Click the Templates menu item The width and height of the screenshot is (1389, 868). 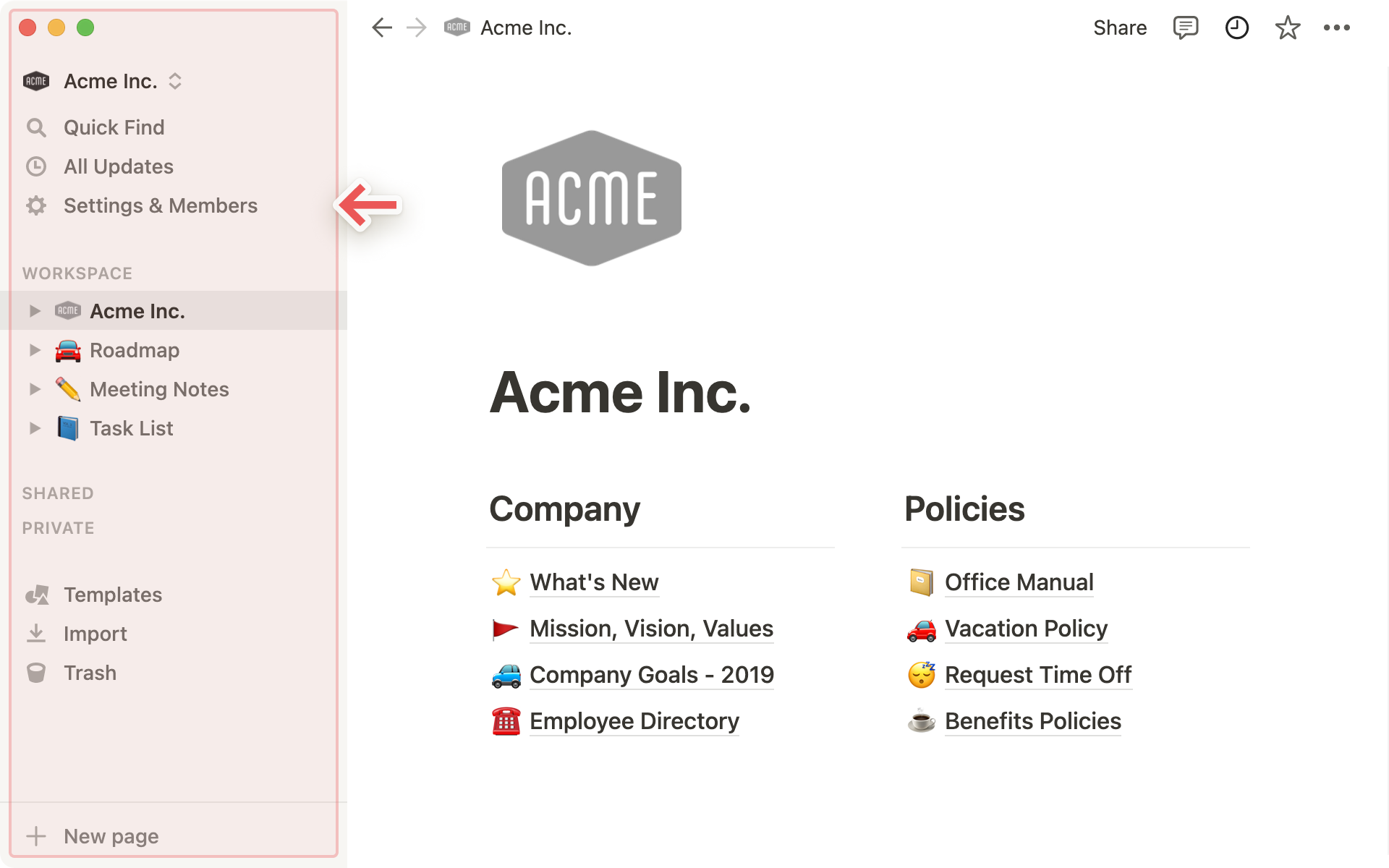(112, 594)
